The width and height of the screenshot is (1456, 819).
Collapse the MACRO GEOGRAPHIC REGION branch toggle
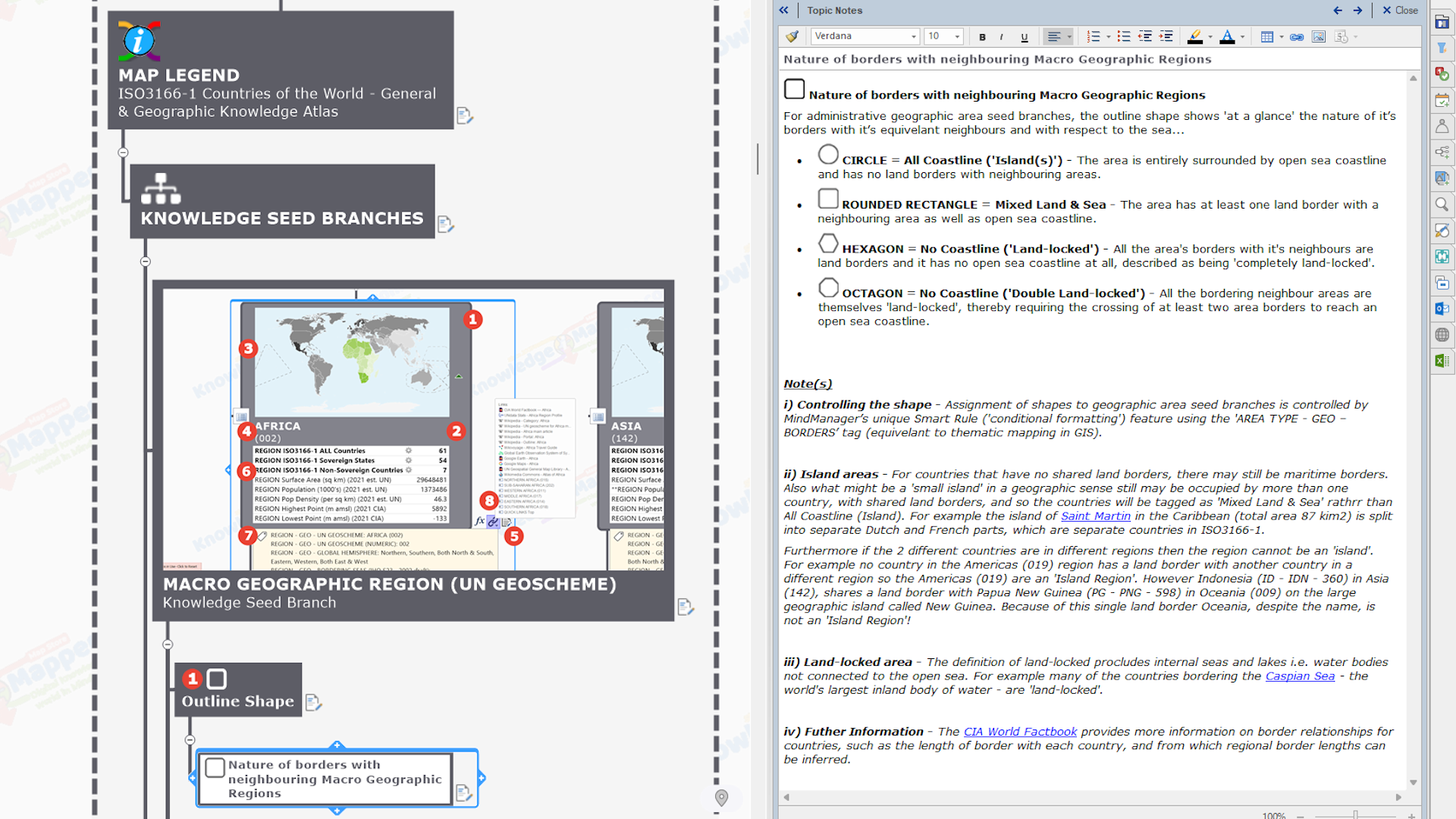tap(168, 645)
